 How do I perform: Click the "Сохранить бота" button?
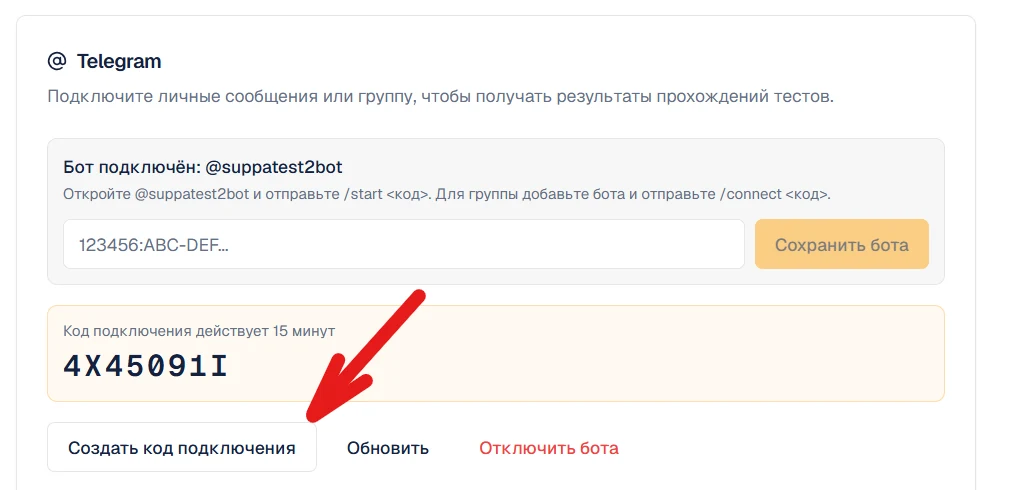click(842, 244)
